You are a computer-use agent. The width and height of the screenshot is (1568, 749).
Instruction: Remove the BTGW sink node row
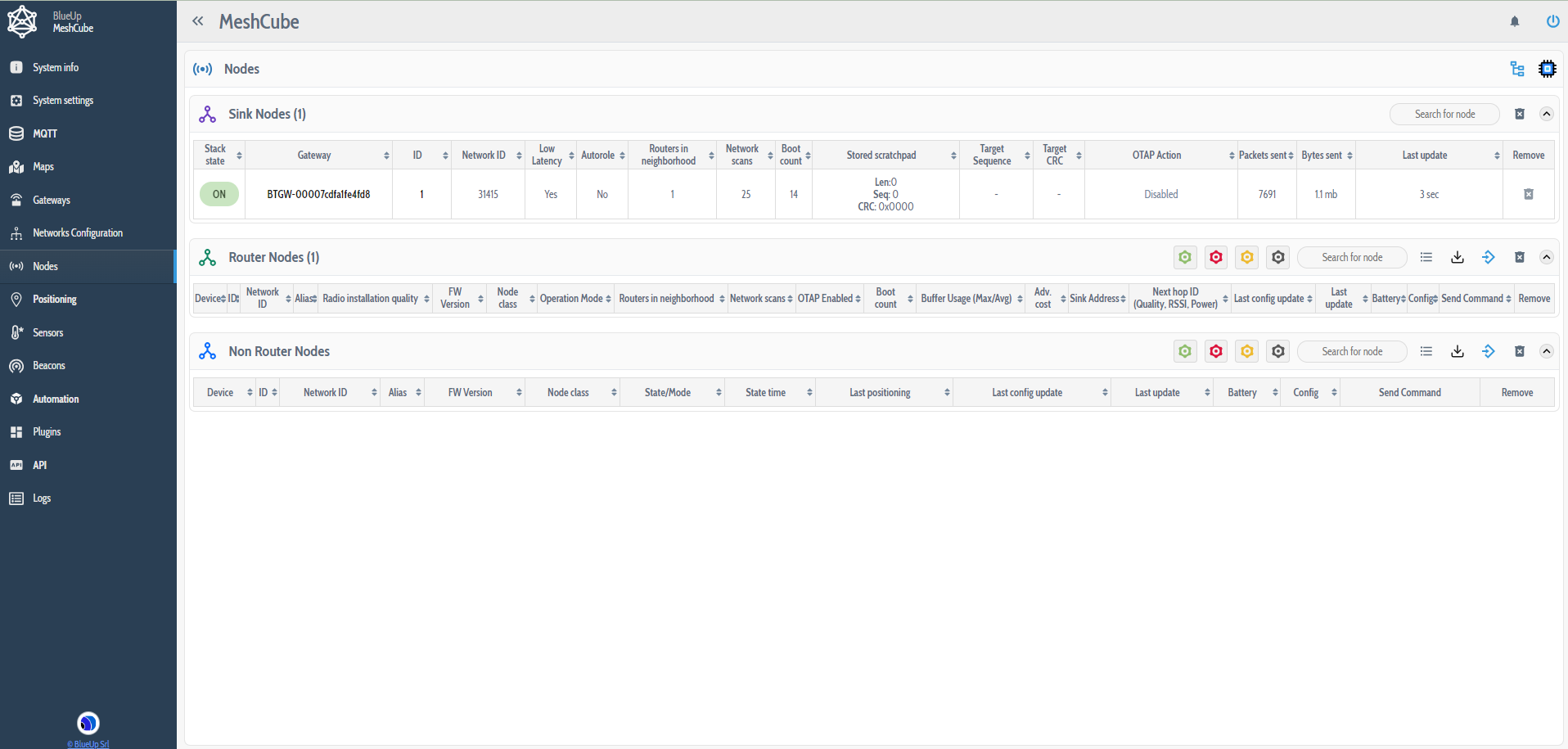1528,194
